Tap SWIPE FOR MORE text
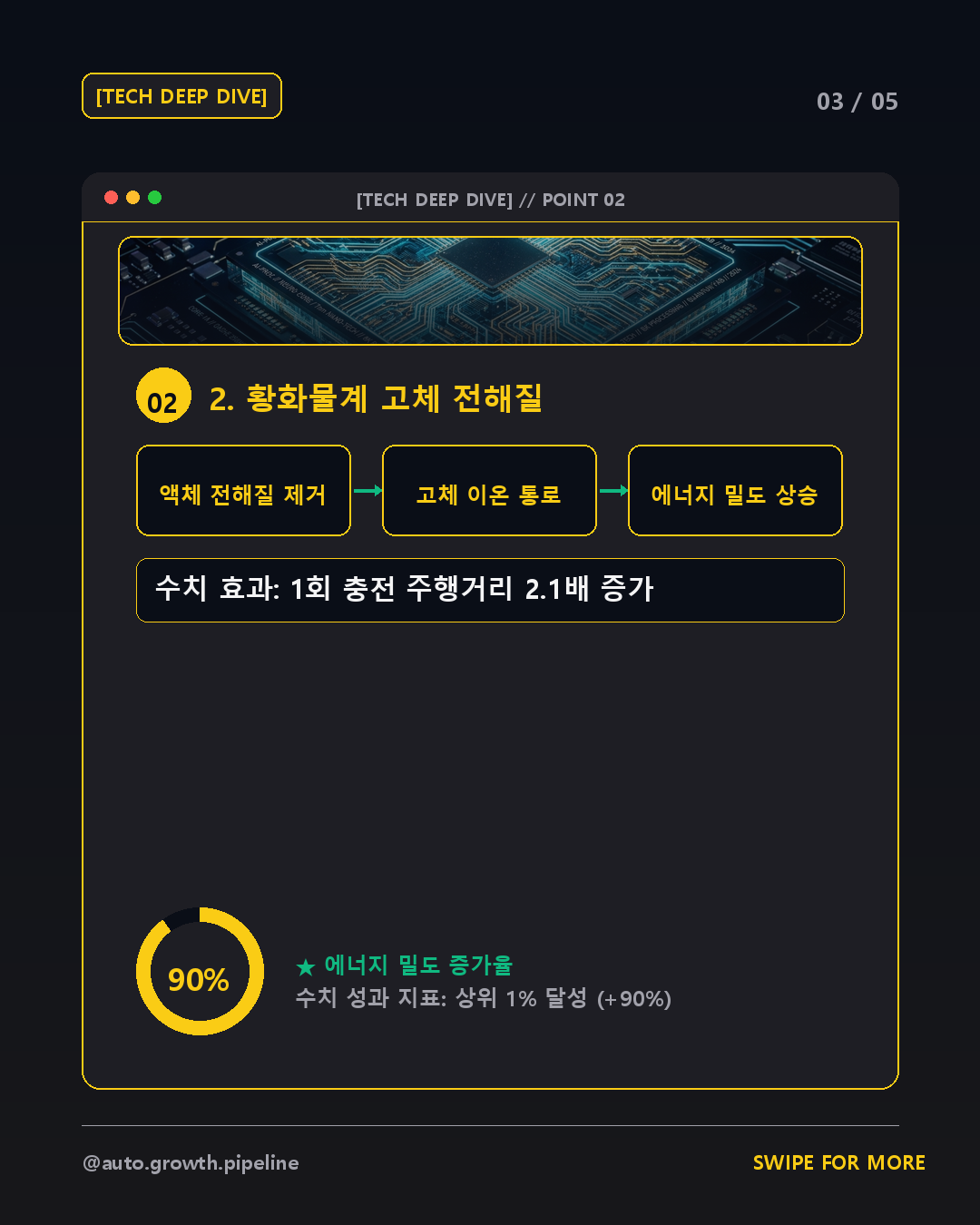The width and height of the screenshot is (980, 1225). click(x=839, y=1162)
